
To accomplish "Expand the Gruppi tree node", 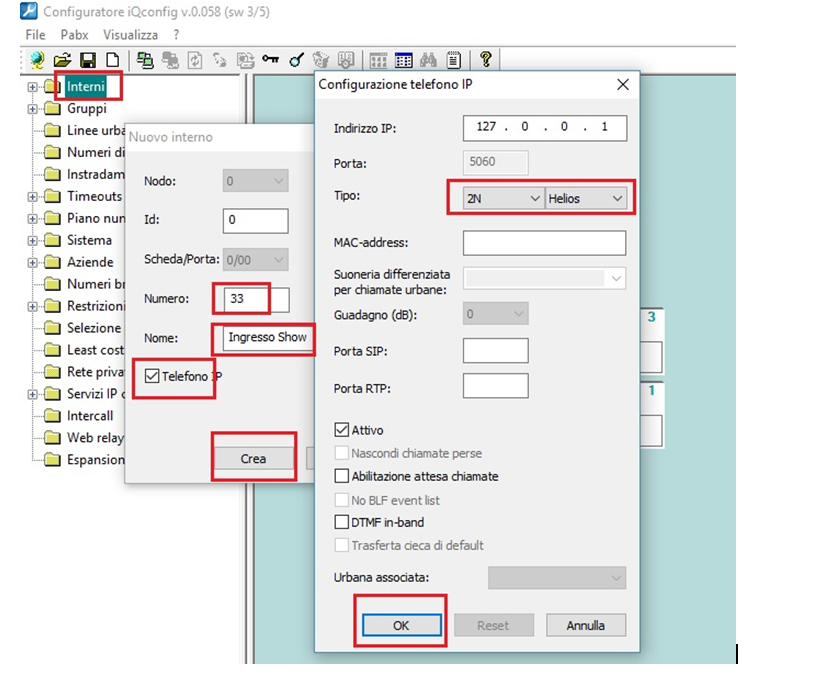I will [33, 109].
